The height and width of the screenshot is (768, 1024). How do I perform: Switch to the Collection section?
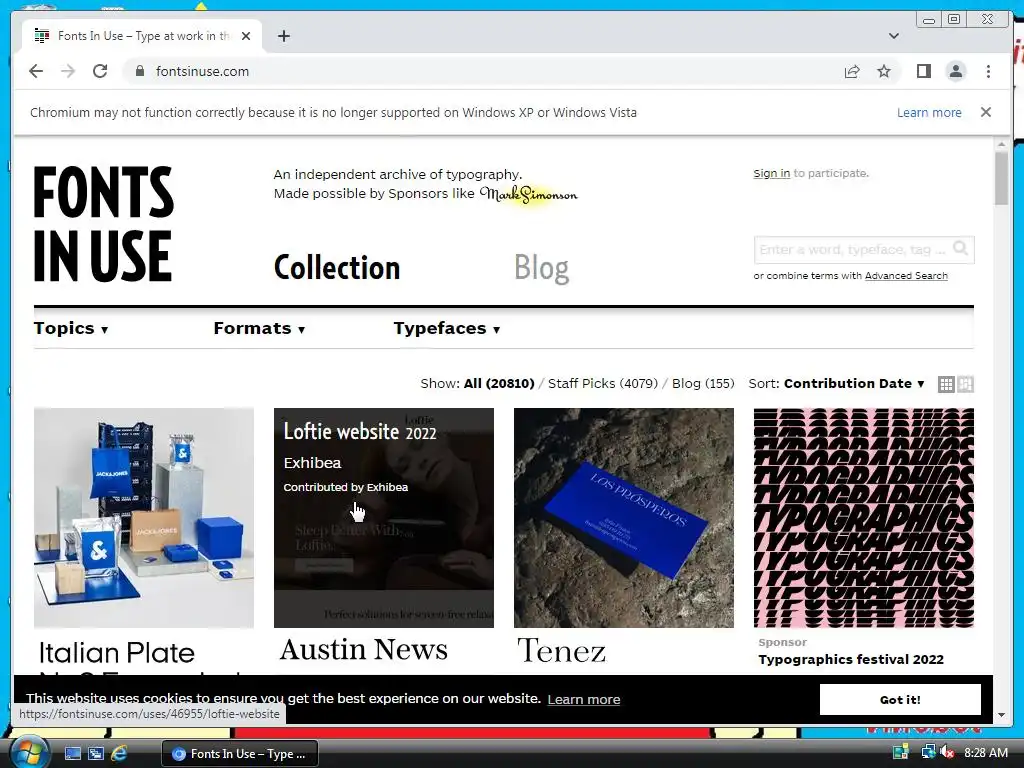pyautogui.click(x=336, y=268)
